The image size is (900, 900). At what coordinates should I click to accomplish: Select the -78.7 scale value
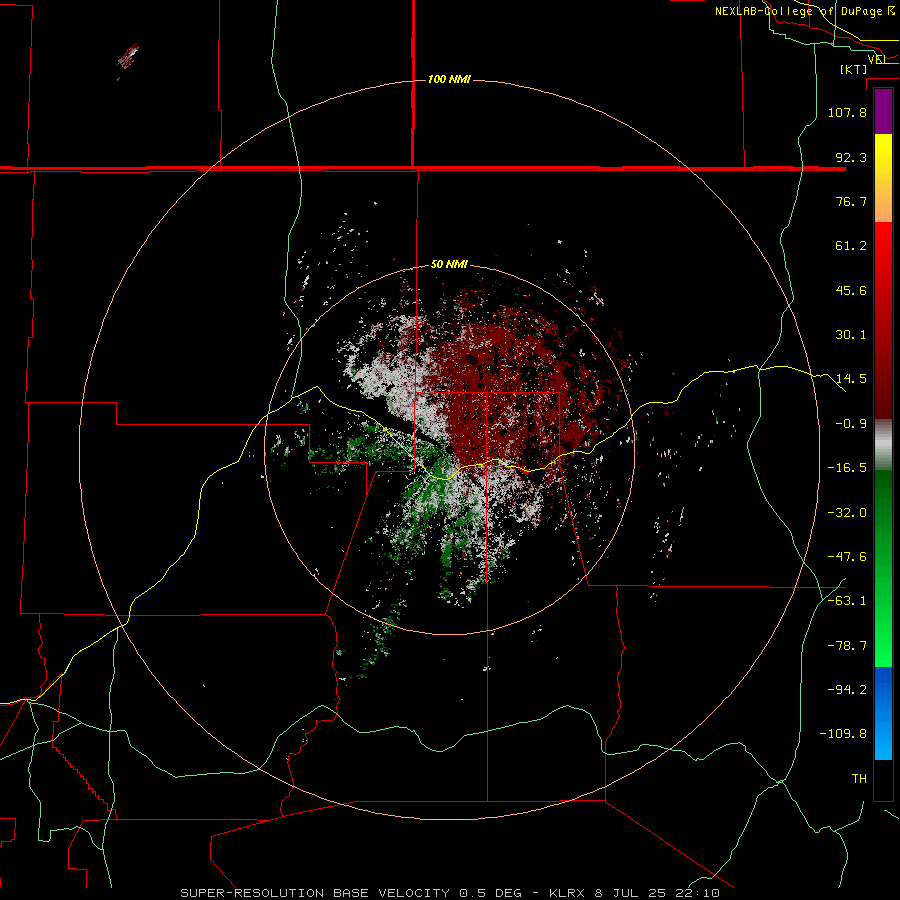847,646
